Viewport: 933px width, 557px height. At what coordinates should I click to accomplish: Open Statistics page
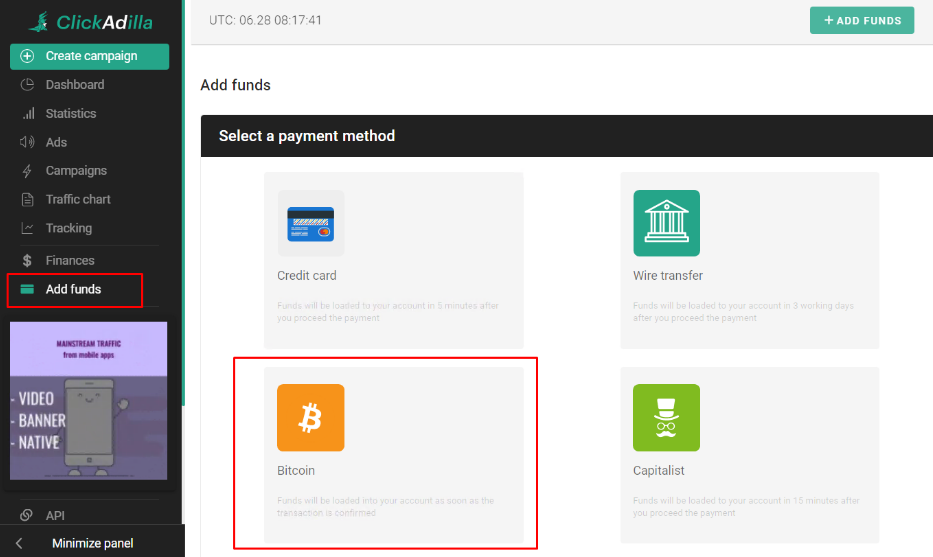71,113
